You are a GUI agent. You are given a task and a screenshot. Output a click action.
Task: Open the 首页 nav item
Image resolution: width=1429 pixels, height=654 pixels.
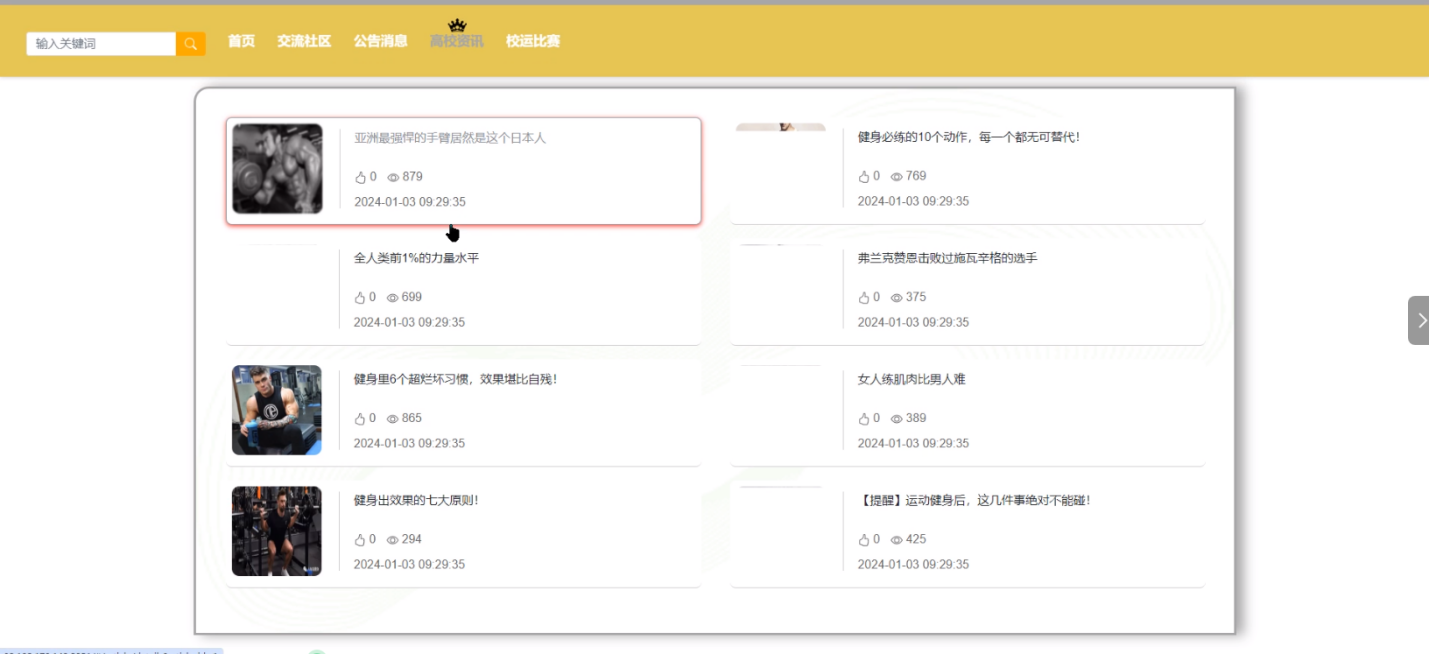click(x=241, y=41)
